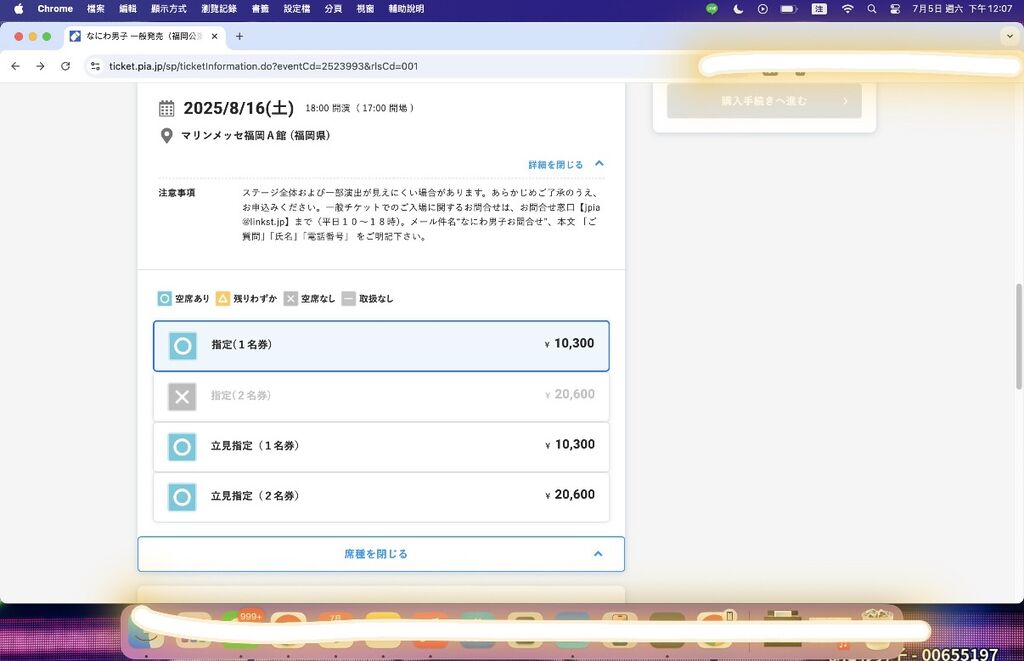
Task: Collapse seat types via 席種を閉じる chevron
Action: coord(598,553)
